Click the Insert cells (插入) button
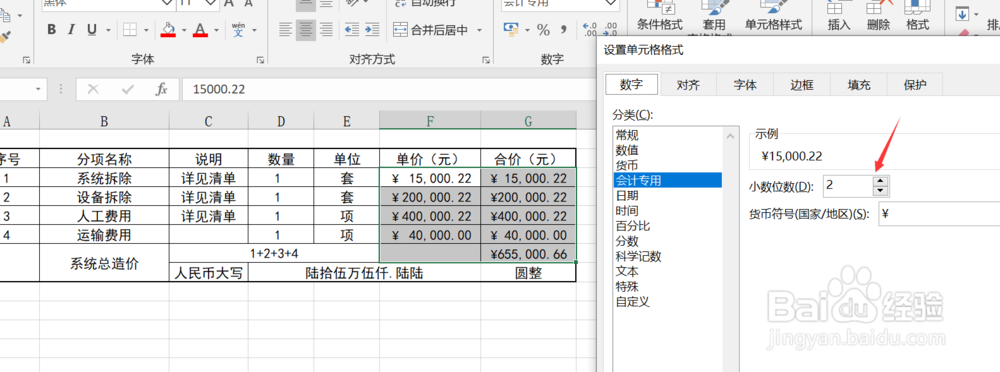The height and width of the screenshot is (372, 1000). click(839, 17)
